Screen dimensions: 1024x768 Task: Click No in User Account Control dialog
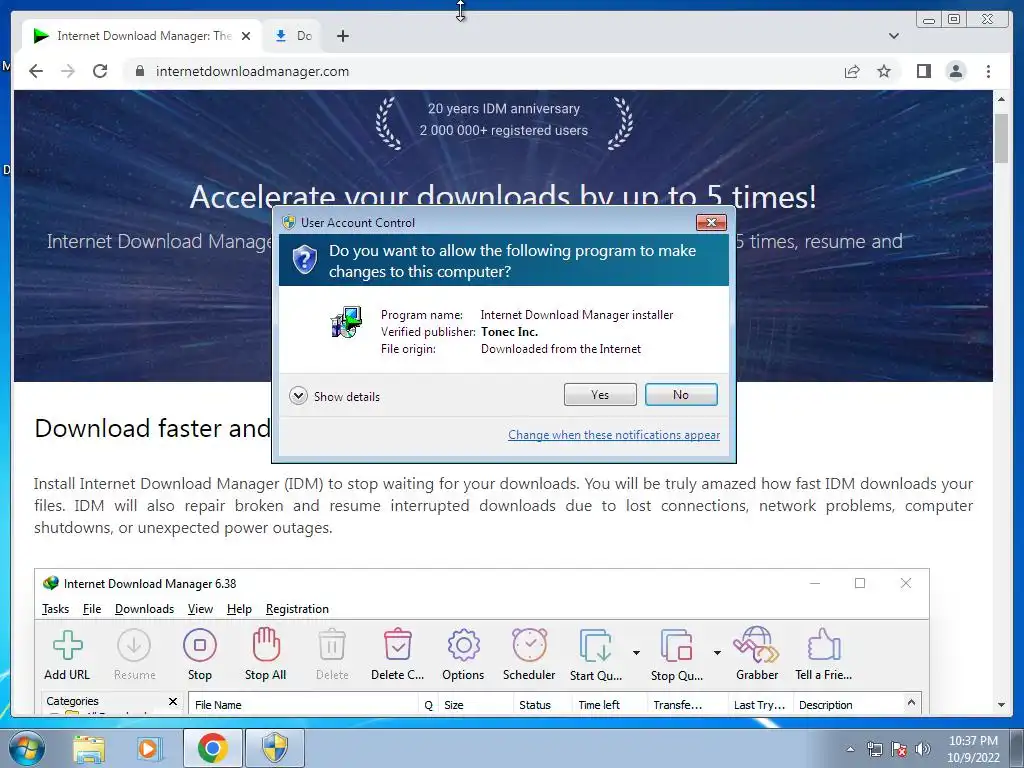click(x=681, y=394)
